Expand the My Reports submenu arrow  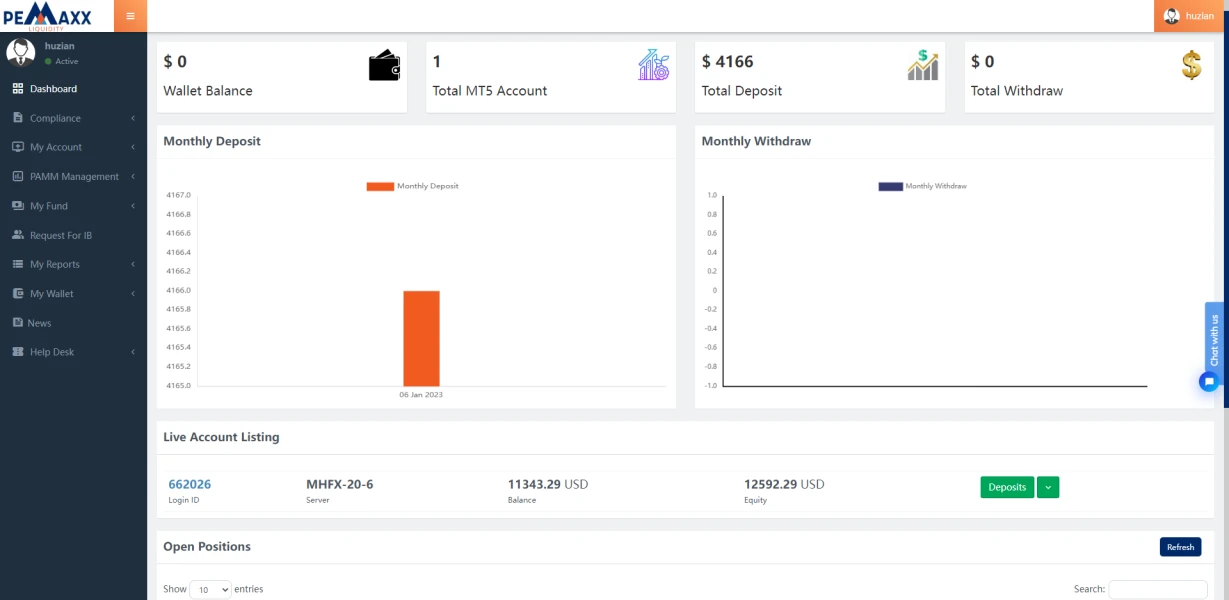[x=133, y=264]
